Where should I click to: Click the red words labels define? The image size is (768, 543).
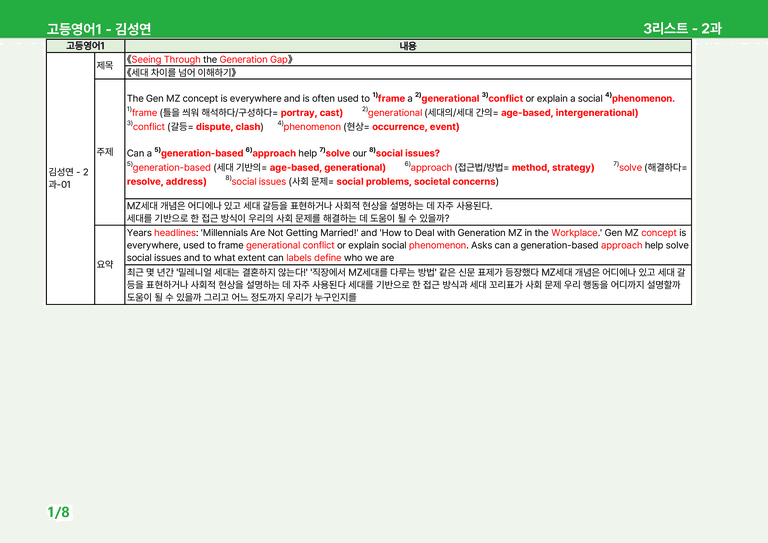pyautogui.click(x=313, y=258)
